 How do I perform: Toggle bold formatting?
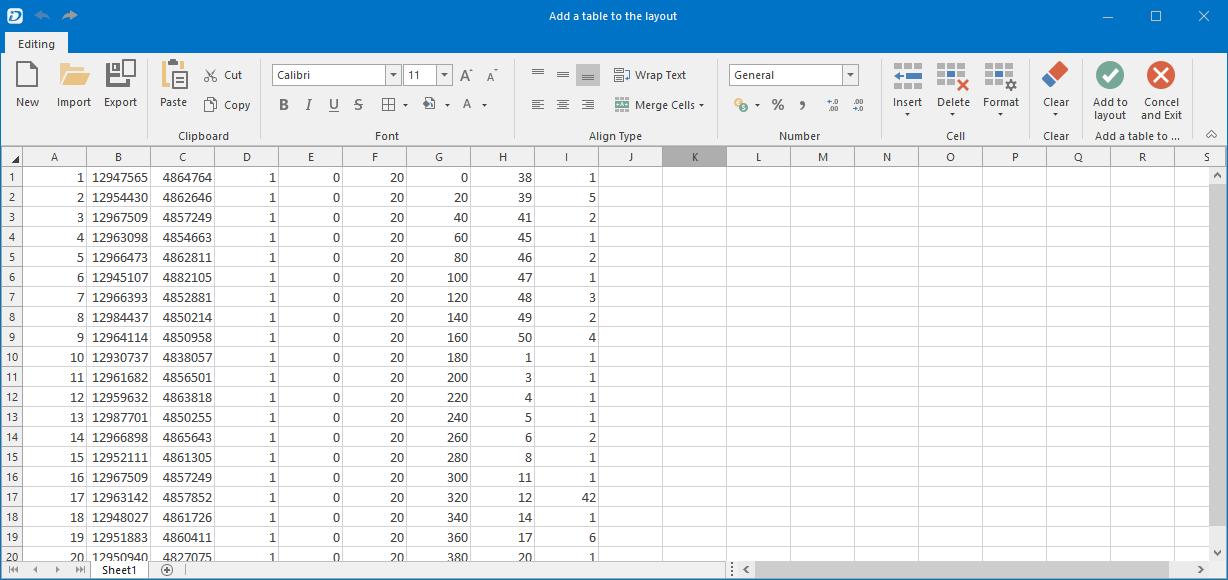point(284,105)
